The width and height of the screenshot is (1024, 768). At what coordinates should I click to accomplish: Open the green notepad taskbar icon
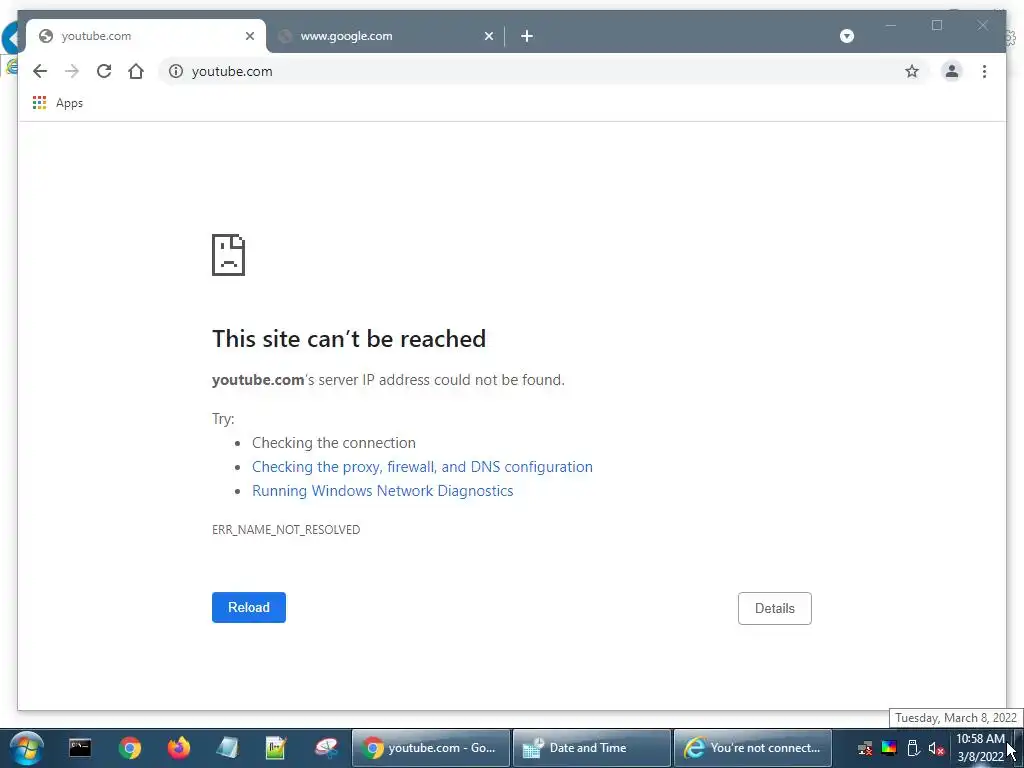(x=276, y=748)
